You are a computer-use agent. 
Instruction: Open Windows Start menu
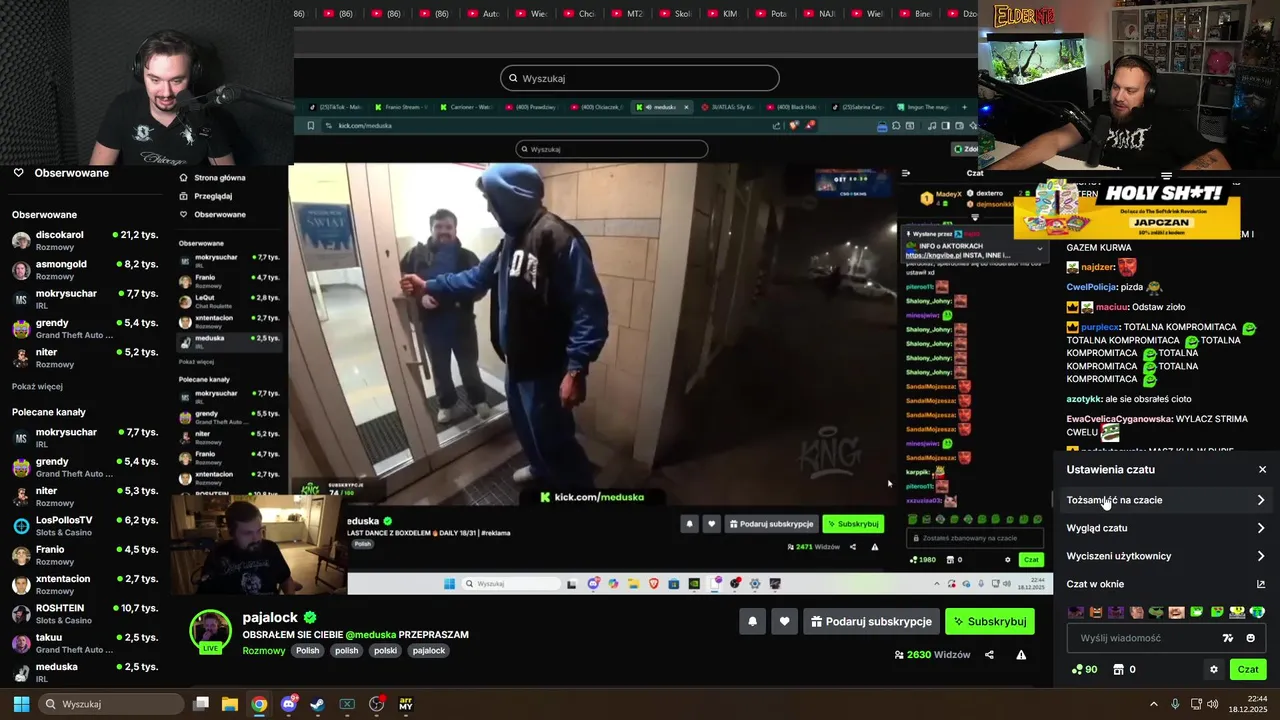point(21,704)
